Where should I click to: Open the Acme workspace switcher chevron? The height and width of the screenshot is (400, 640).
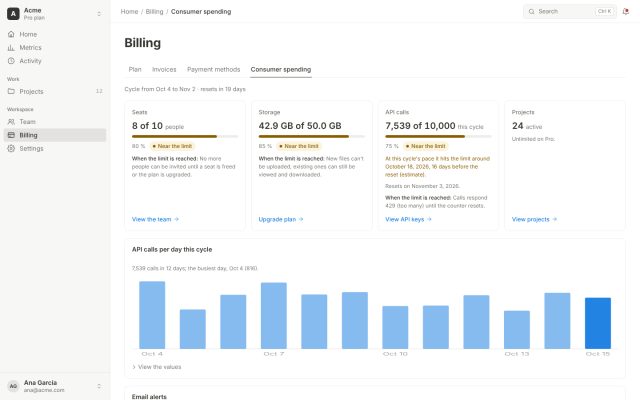point(99,13)
